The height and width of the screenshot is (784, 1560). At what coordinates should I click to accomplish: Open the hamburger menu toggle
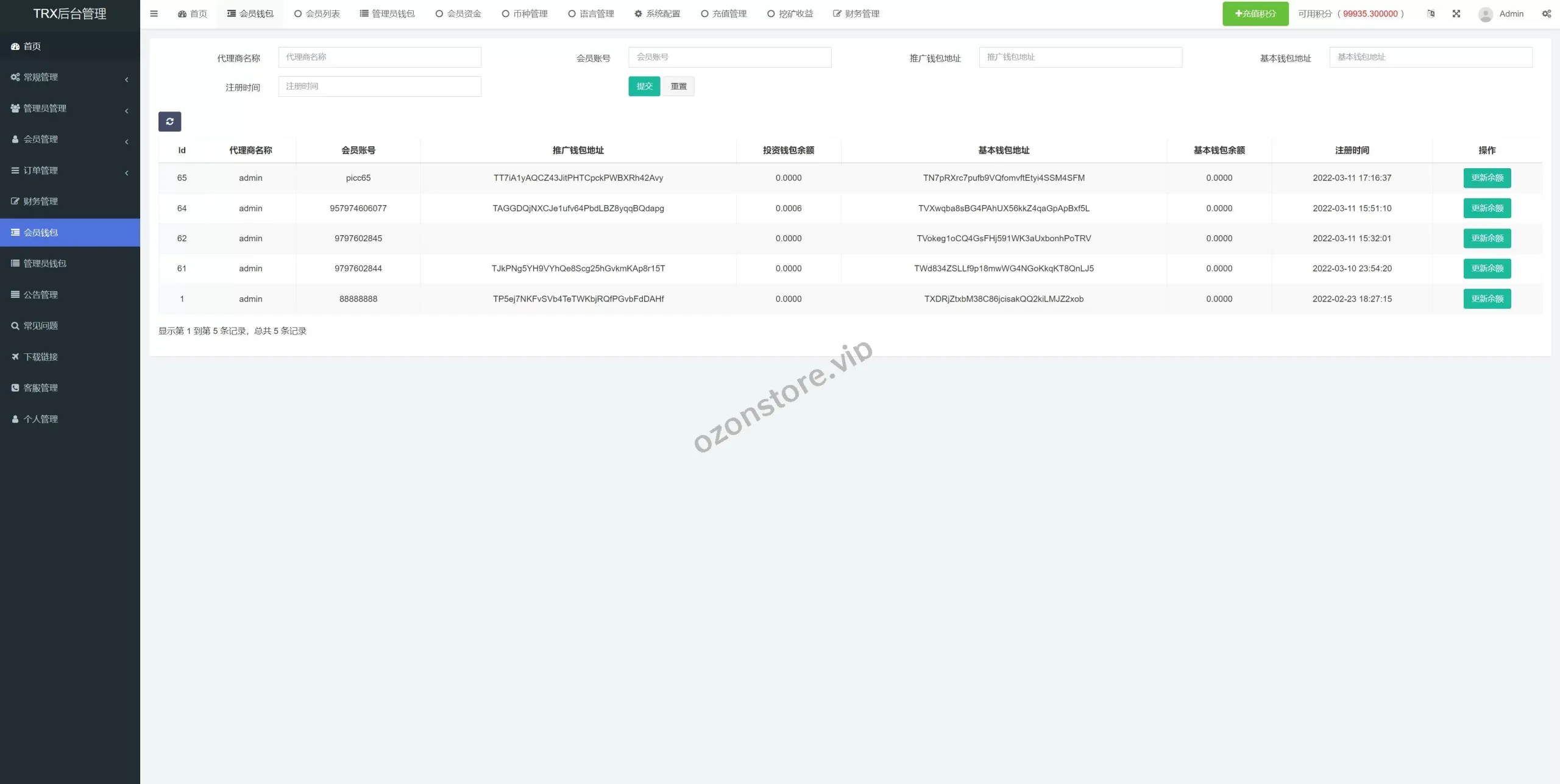click(154, 13)
